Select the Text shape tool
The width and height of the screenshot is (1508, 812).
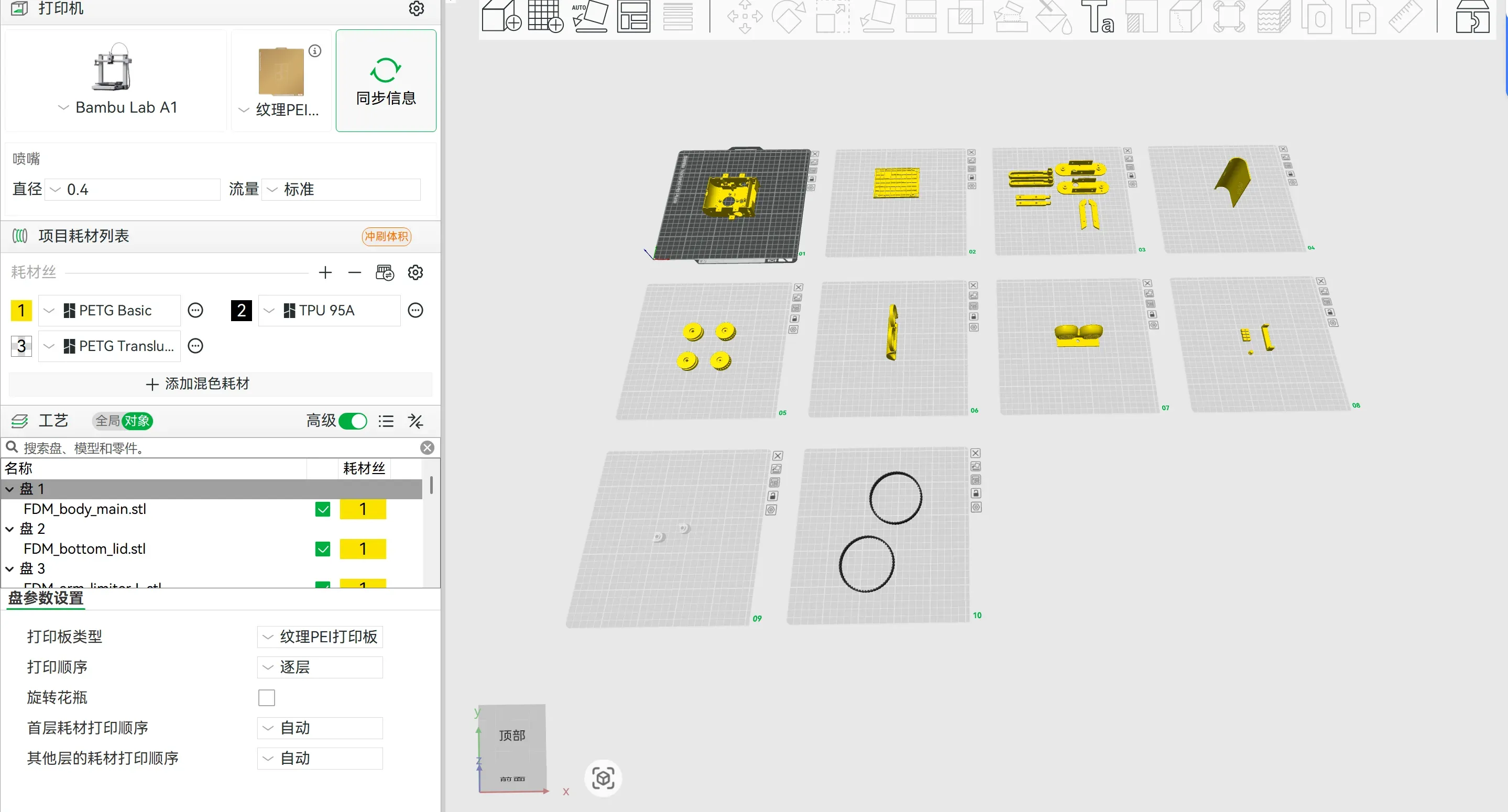click(x=1097, y=16)
